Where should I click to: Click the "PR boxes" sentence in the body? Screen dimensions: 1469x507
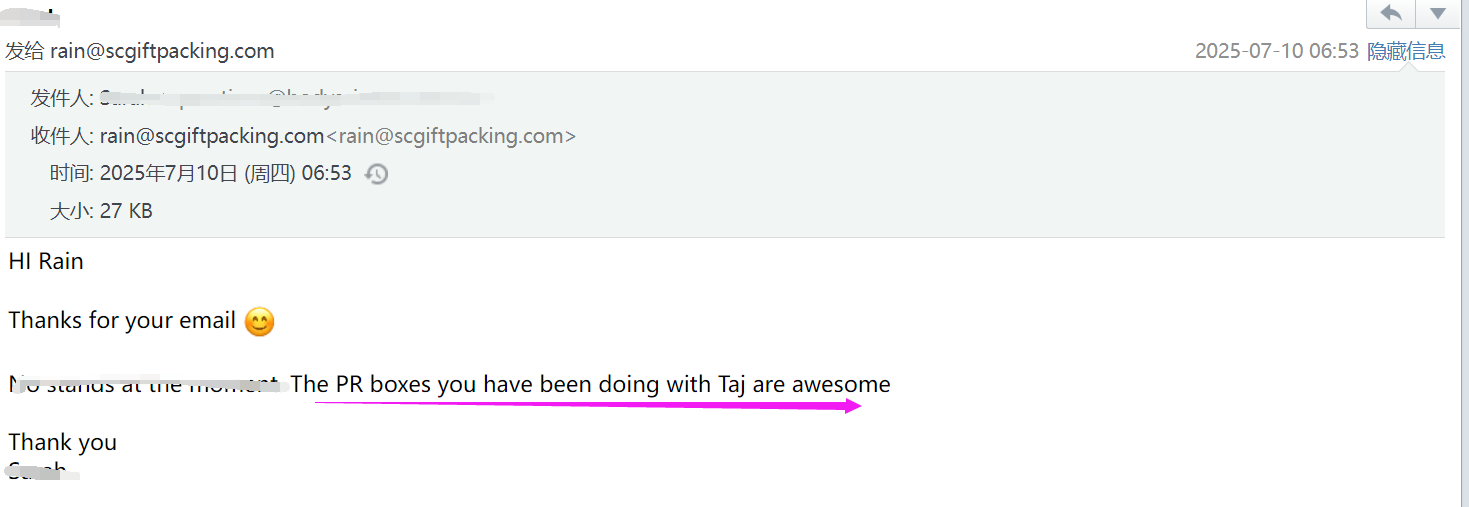590,384
